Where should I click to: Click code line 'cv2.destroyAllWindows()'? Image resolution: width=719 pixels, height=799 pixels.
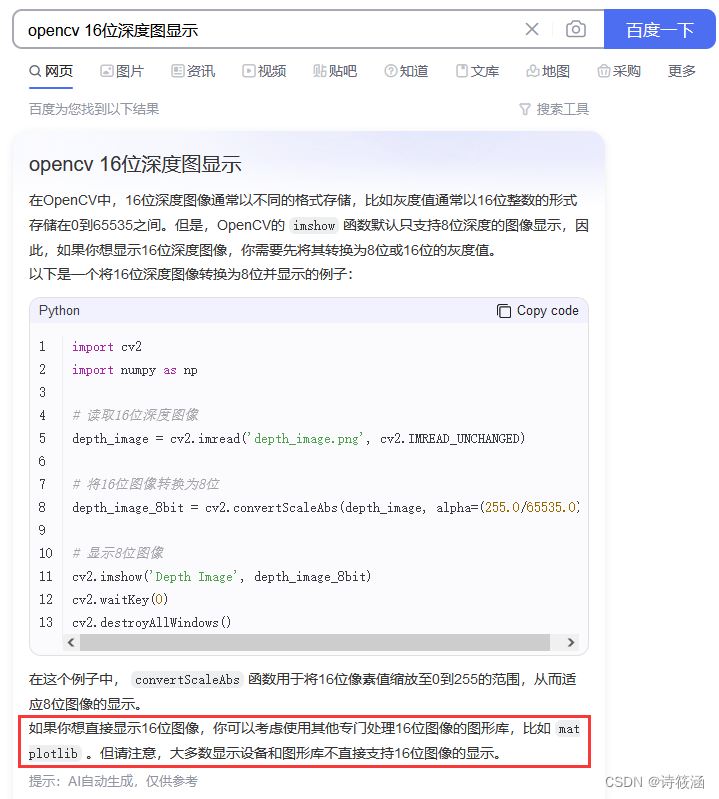click(152, 622)
